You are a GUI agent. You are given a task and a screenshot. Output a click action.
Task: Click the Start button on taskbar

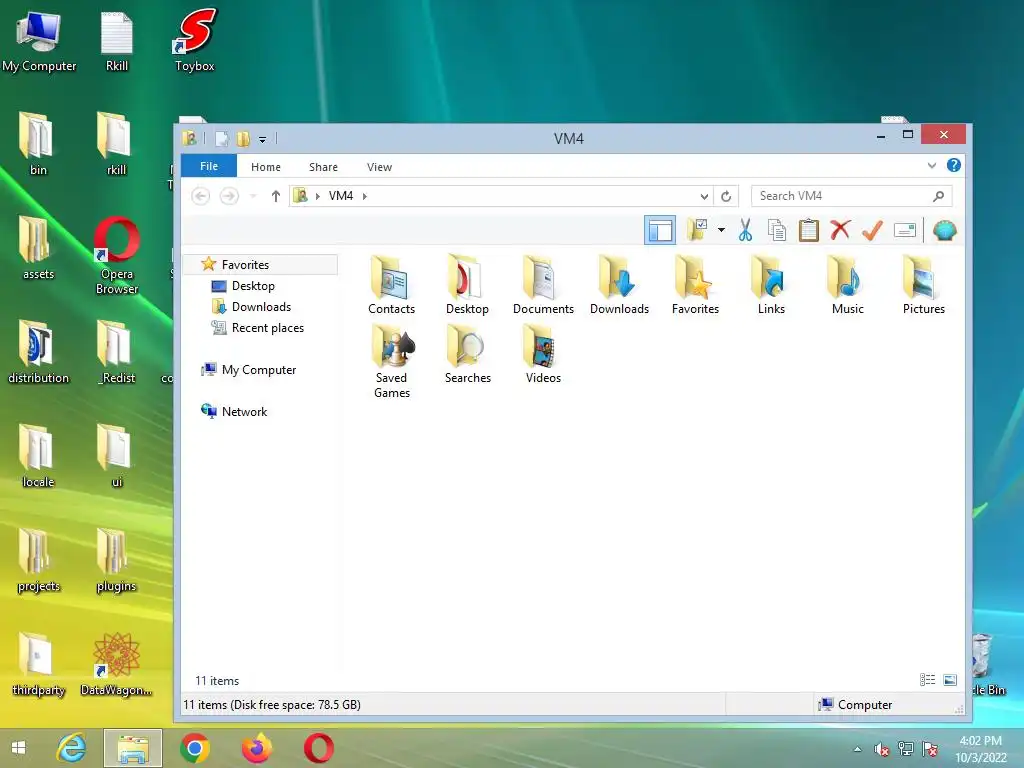[x=19, y=748]
